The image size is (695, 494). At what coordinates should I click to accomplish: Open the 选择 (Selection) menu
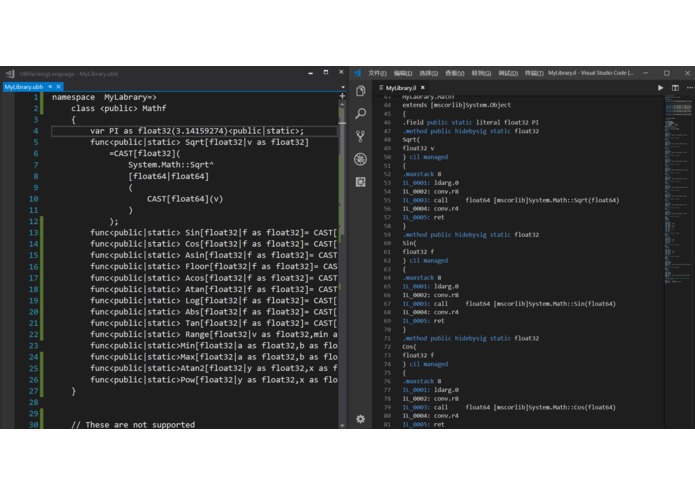(x=429, y=73)
